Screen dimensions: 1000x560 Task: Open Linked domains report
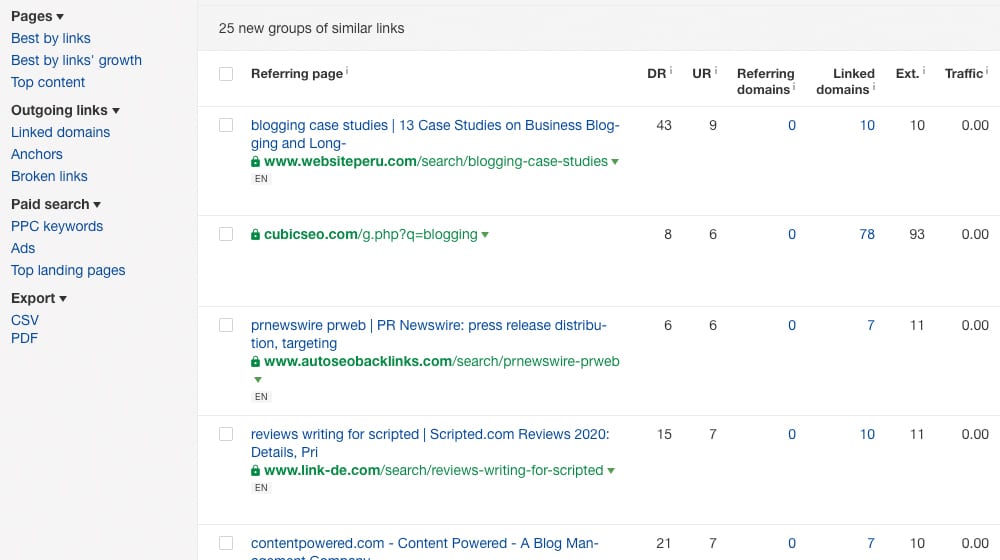[x=60, y=132]
